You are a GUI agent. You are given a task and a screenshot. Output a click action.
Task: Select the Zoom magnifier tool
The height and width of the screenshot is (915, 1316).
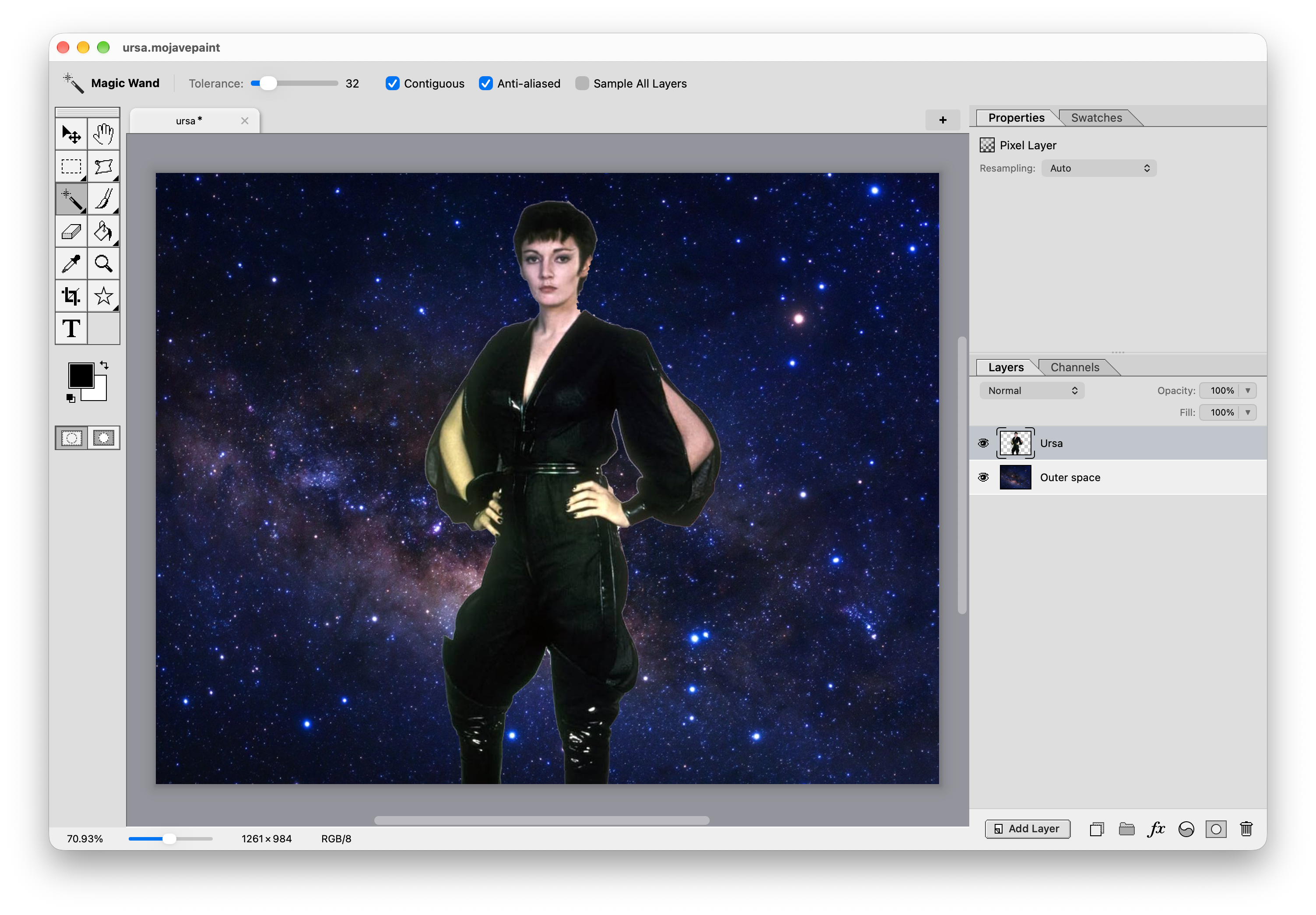pos(104,264)
